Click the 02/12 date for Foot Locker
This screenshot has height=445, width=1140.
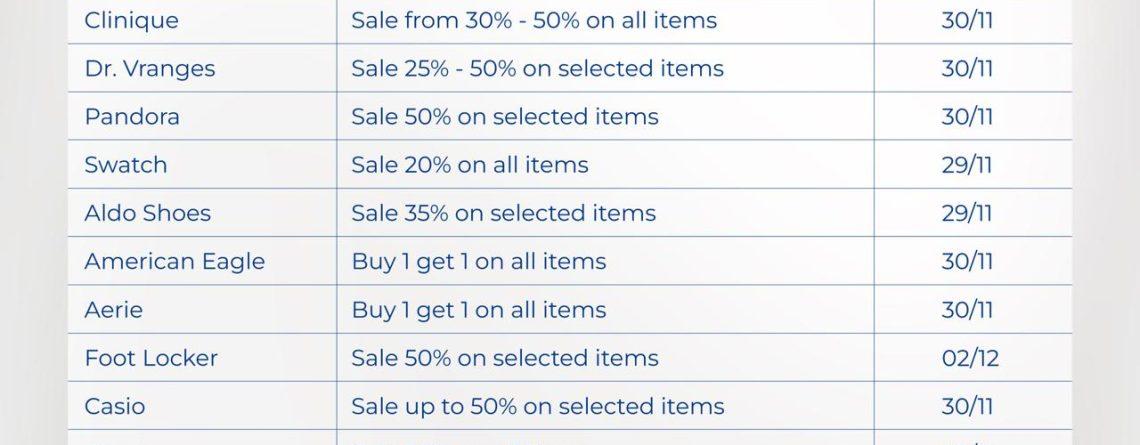pos(969,358)
